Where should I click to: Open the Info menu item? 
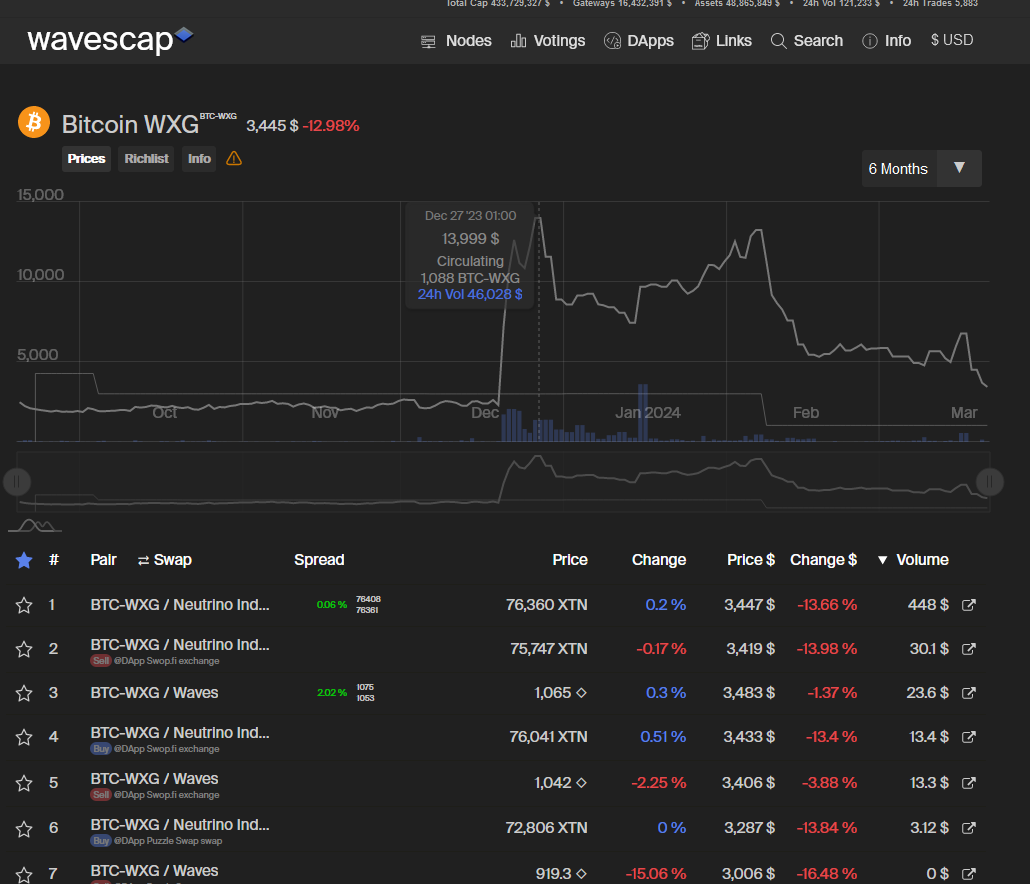tap(886, 41)
